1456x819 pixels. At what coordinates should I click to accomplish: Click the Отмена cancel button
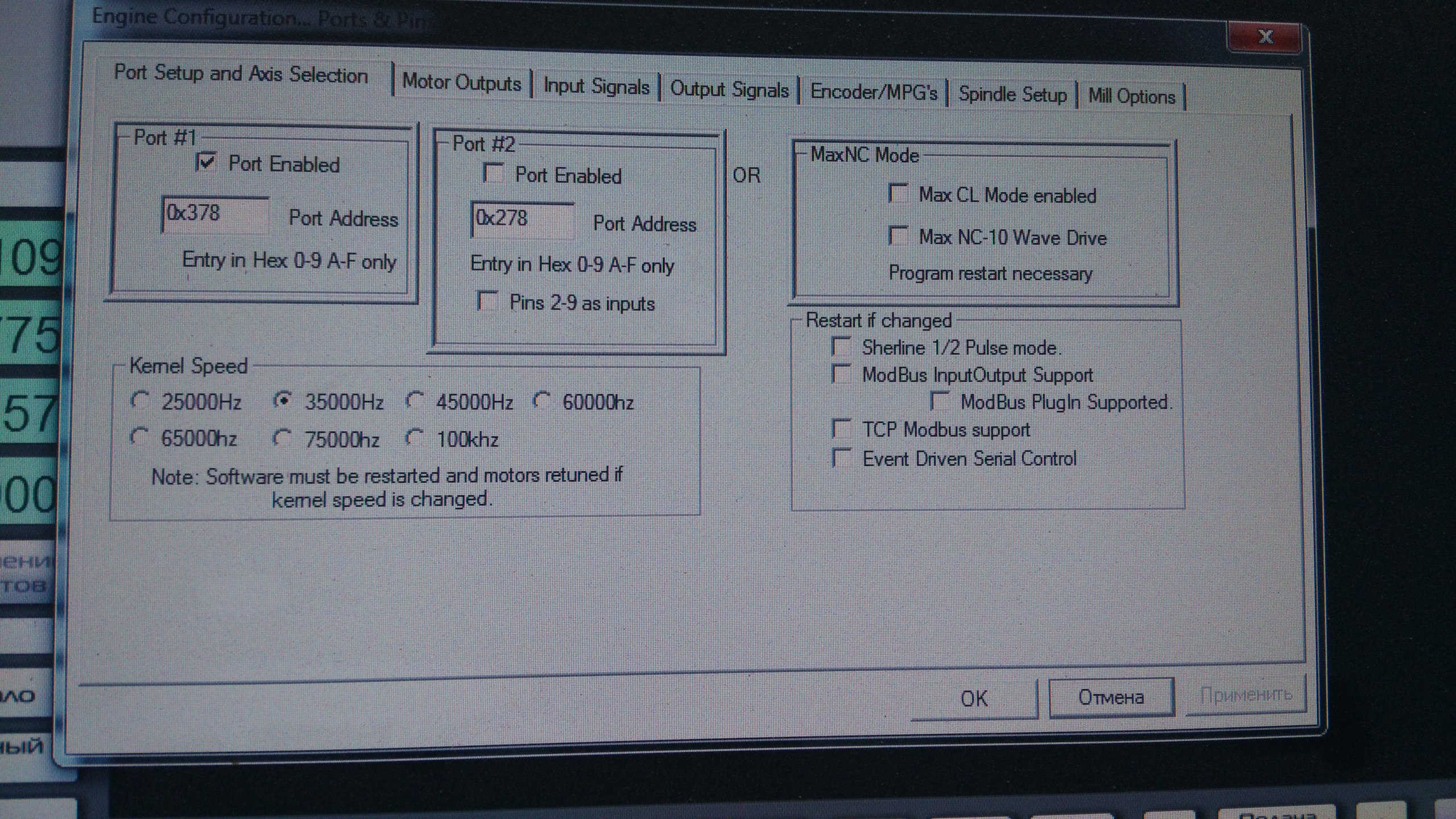pyautogui.click(x=1111, y=697)
